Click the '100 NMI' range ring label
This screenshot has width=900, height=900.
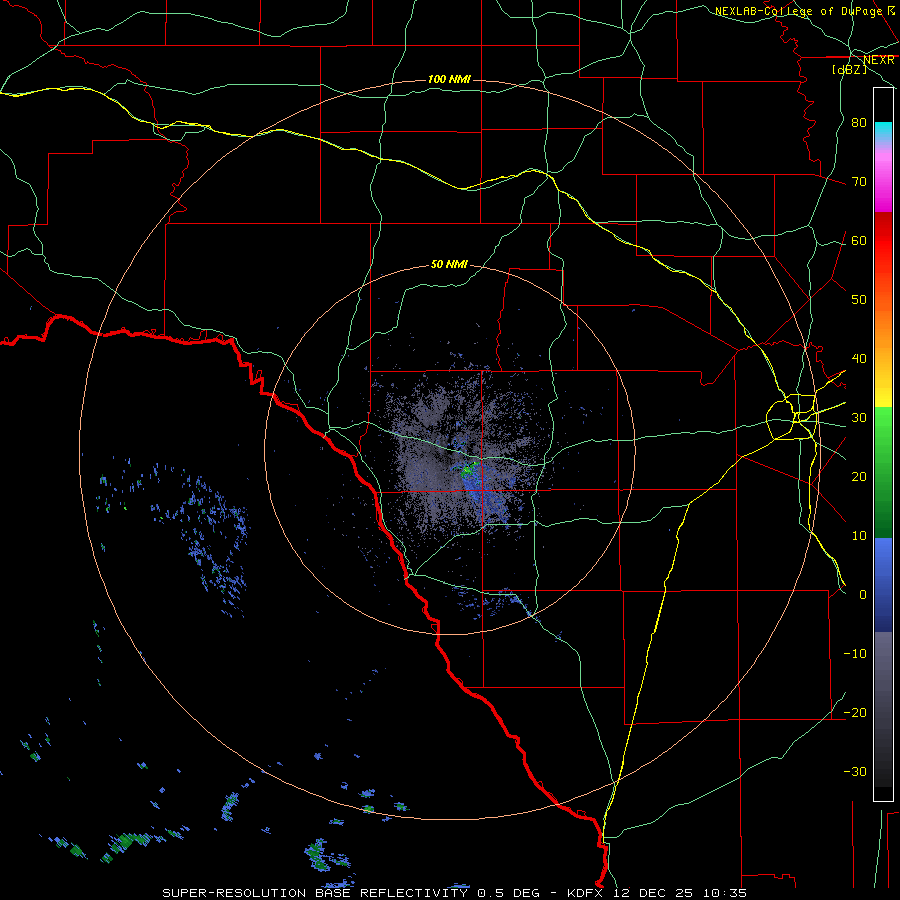[449, 79]
